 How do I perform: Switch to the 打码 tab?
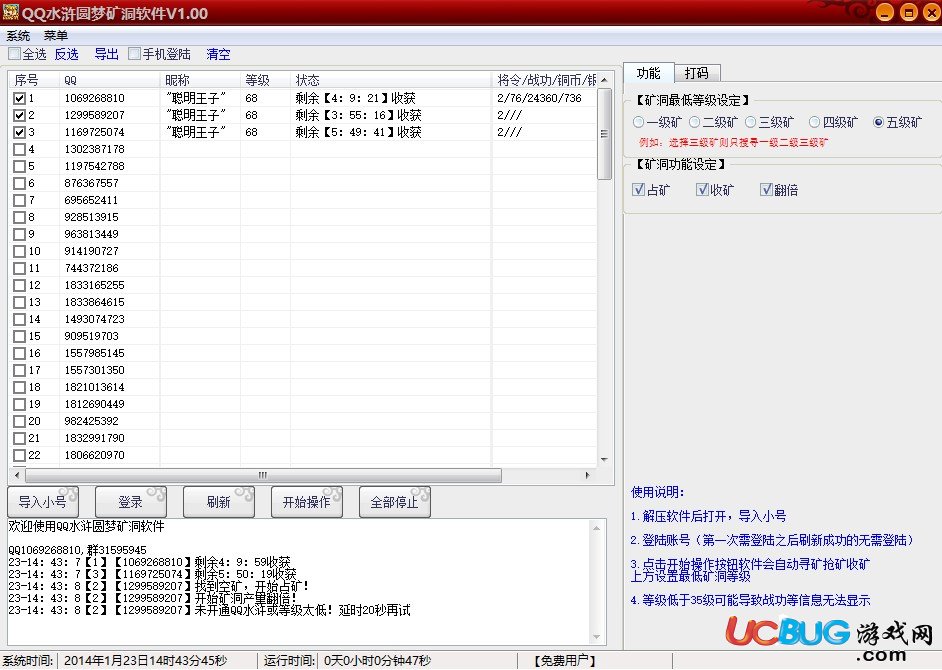[x=697, y=73]
